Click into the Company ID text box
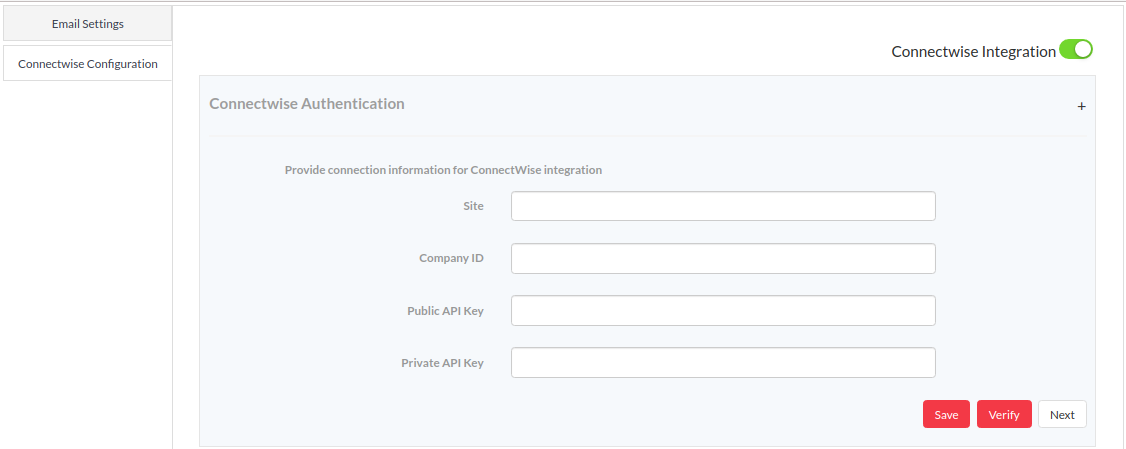 coord(723,259)
